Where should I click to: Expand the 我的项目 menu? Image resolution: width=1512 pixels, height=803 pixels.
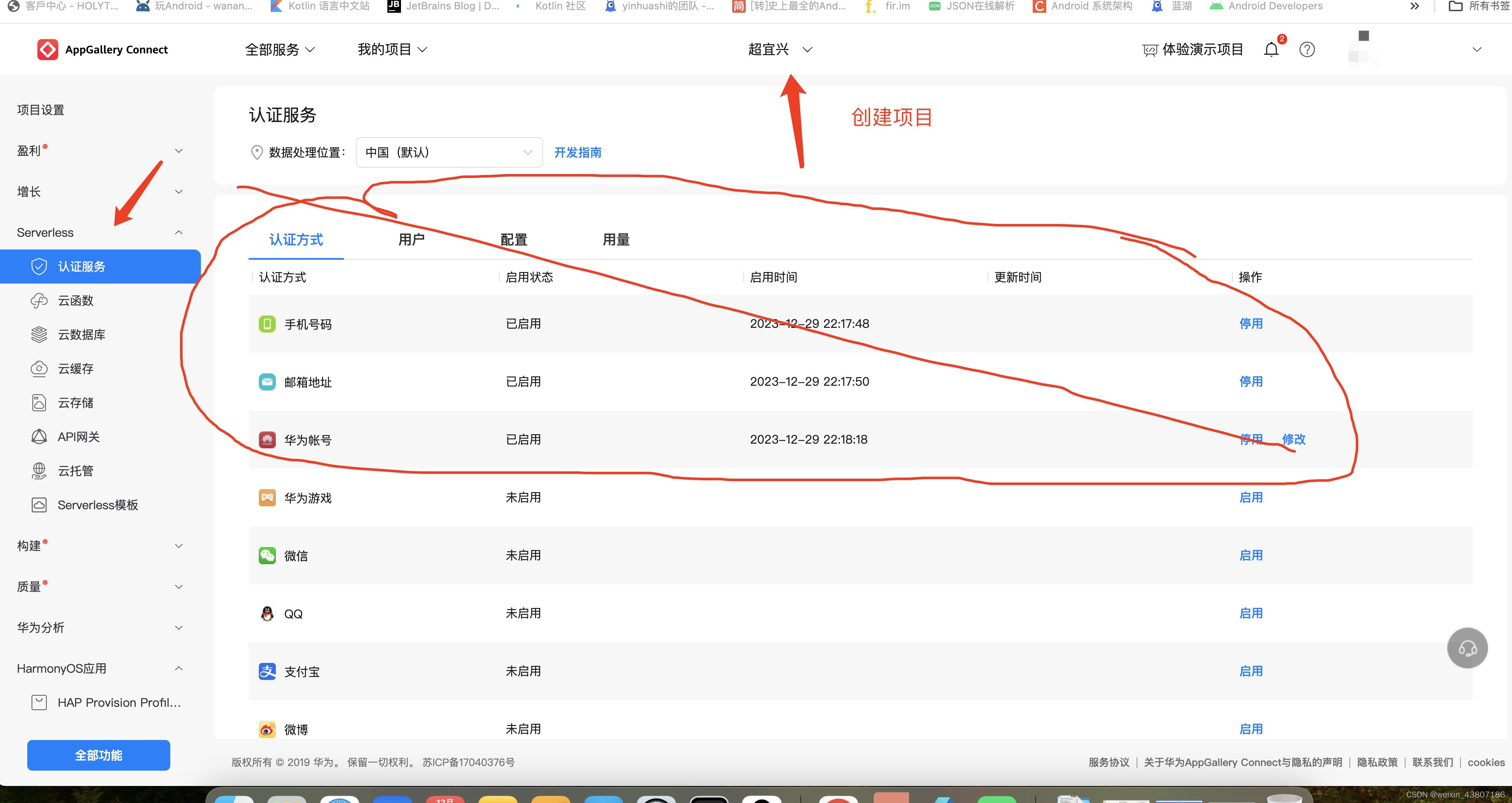tap(392, 49)
